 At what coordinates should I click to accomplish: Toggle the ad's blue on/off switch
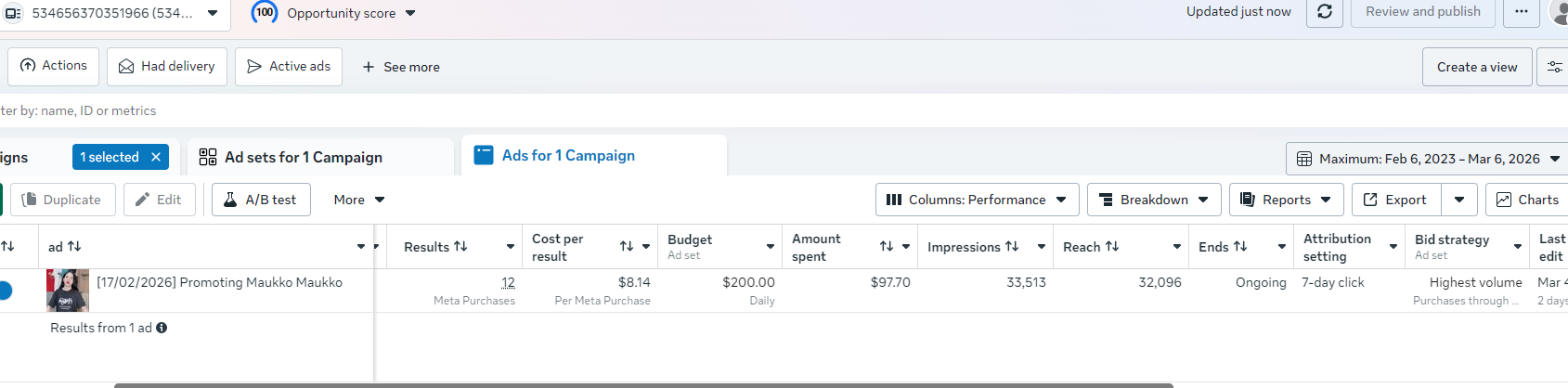tap(5, 291)
